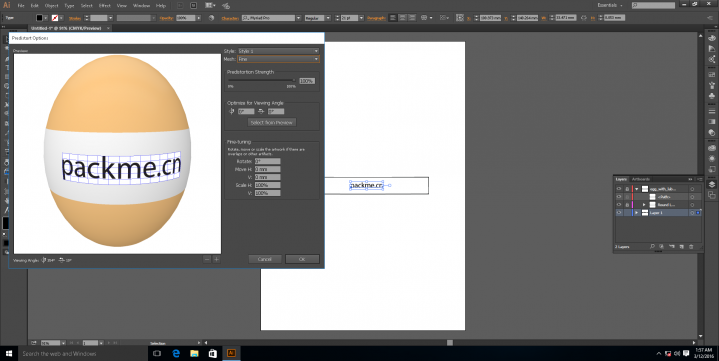This screenshot has width=719, height=361.
Task: Expand Layer 1 disclosure triangle
Action: click(x=636, y=213)
